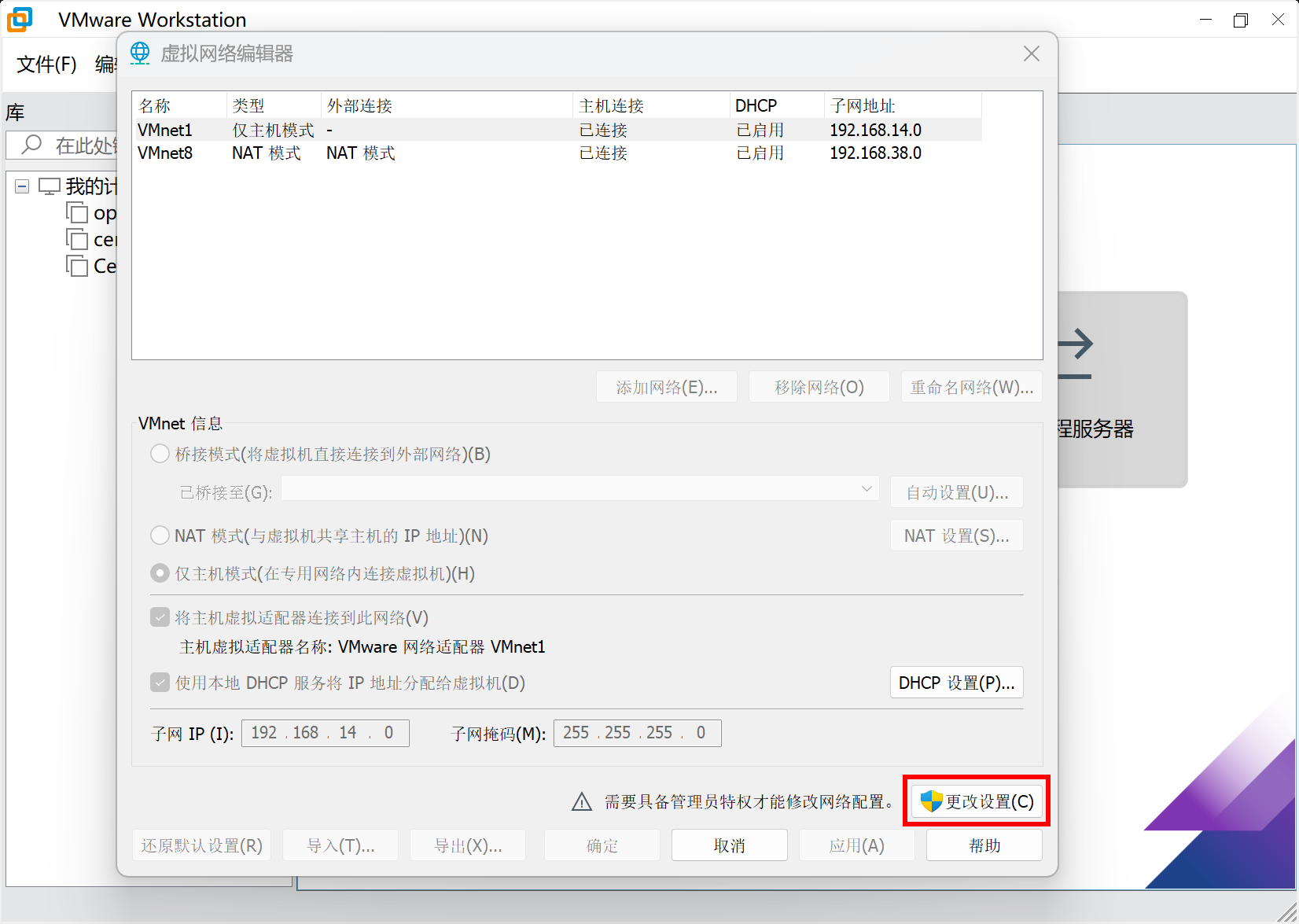This screenshot has width=1299, height=924.
Task: Select the VM entry starting with capital 'Ce'
Action: tap(92, 267)
